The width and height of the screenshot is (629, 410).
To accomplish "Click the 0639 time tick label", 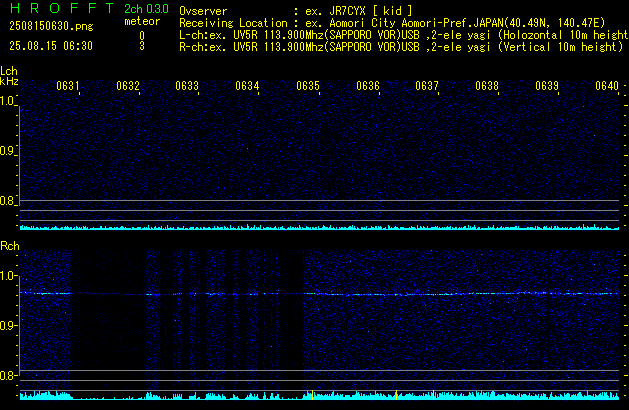I will 547,86.
